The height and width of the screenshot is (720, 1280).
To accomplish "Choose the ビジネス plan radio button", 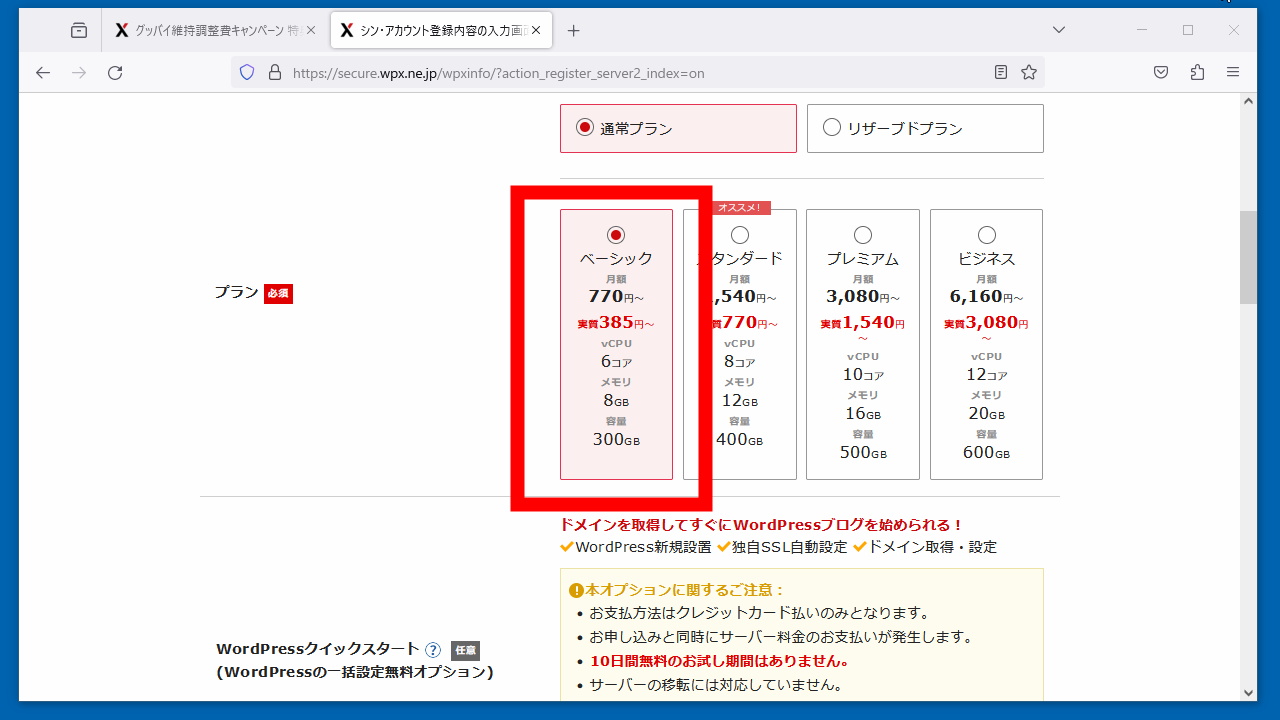I will (987, 235).
